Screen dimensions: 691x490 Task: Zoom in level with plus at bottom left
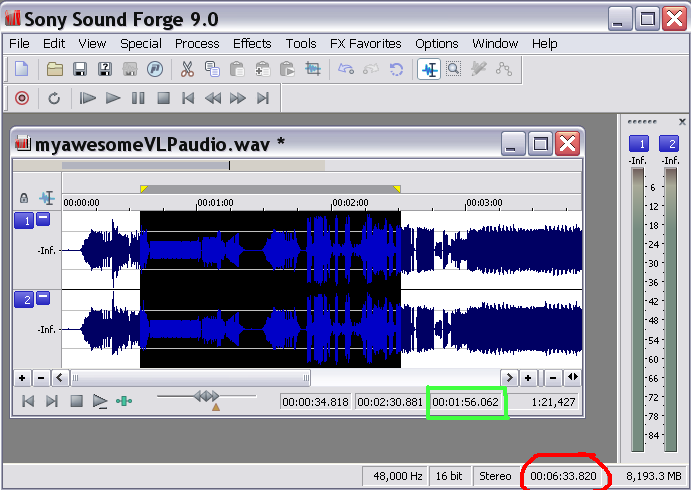[x=22, y=378]
